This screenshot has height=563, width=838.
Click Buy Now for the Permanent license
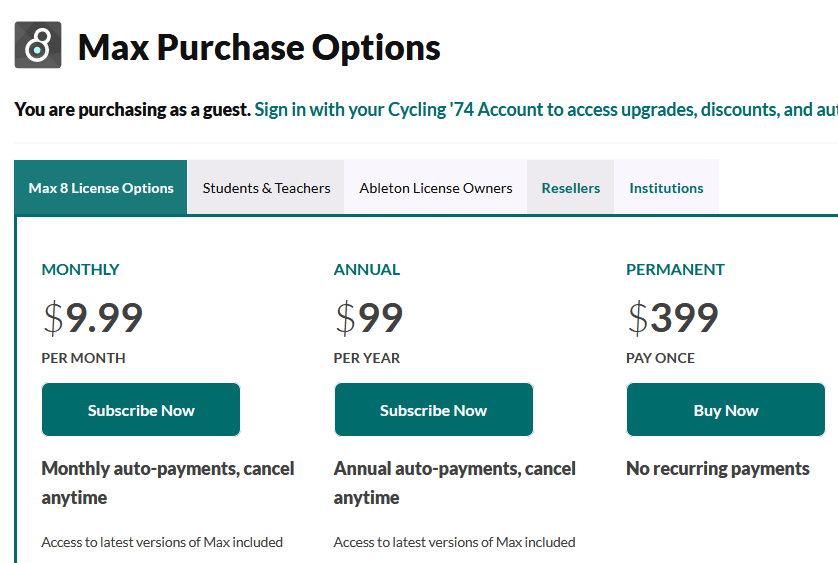tap(726, 410)
